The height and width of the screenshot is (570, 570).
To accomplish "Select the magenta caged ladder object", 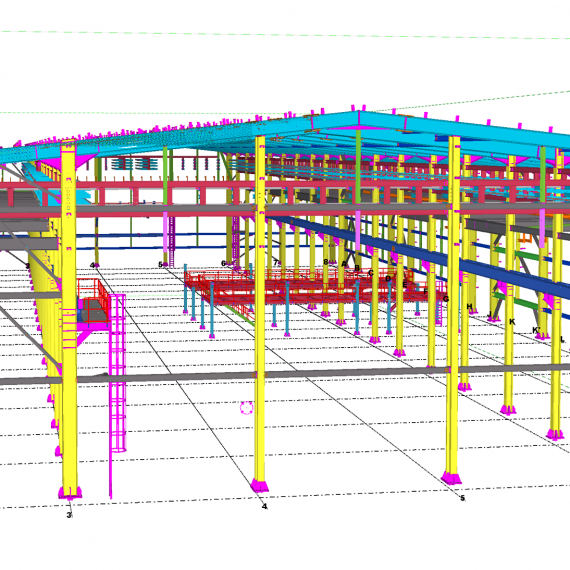I will [x=117, y=374].
